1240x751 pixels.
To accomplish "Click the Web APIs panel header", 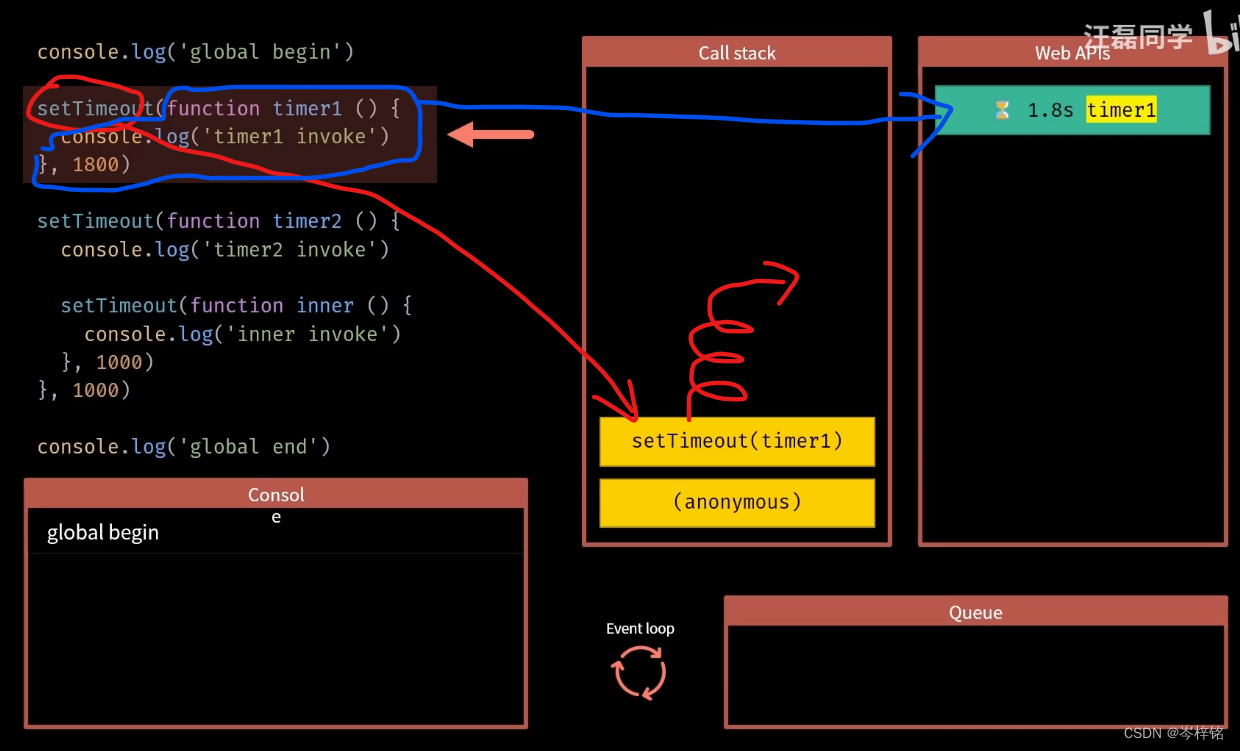I will (1072, 53).
